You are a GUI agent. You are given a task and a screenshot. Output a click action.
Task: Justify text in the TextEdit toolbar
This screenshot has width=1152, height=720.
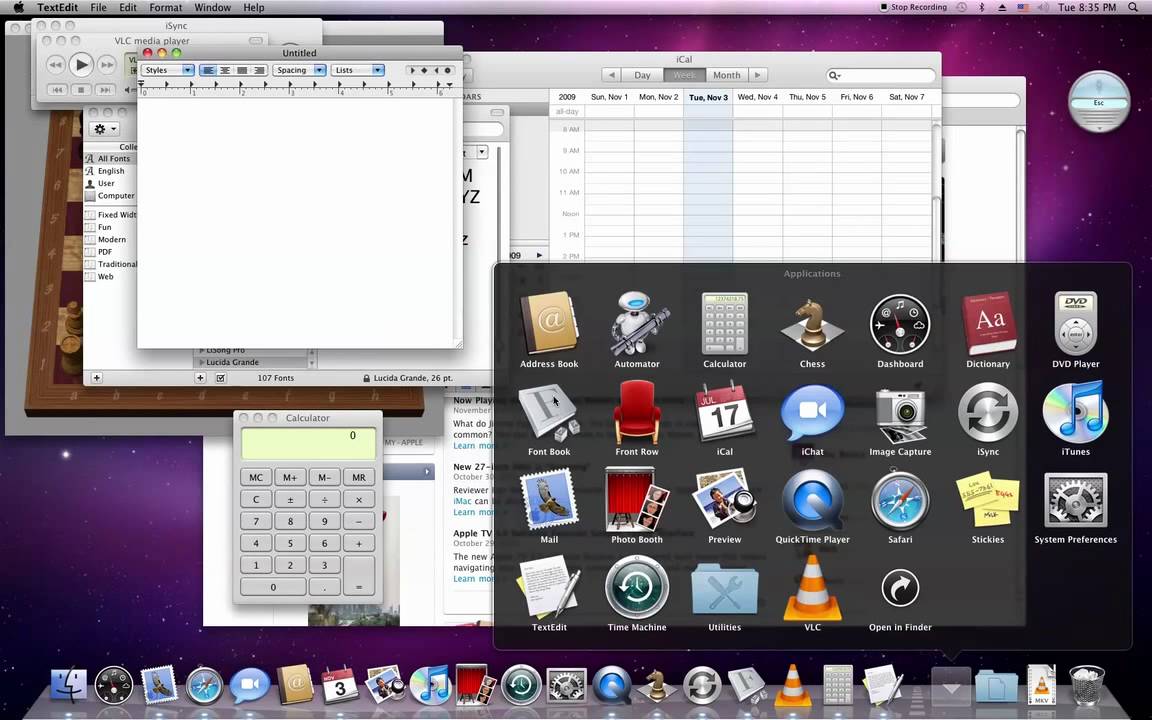tap(242, 70)
